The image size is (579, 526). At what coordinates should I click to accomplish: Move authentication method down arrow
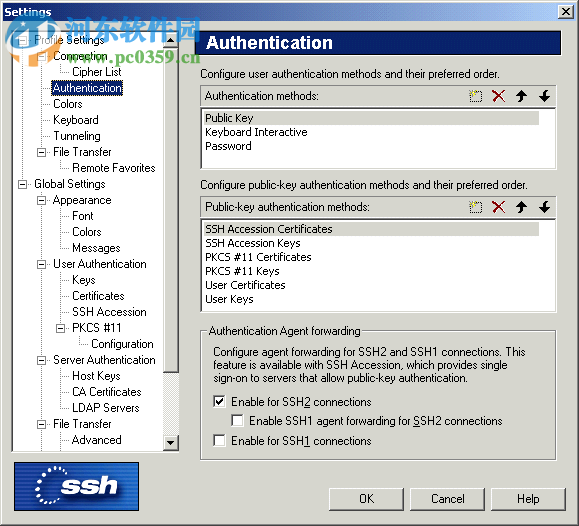[x=544, y=96]
